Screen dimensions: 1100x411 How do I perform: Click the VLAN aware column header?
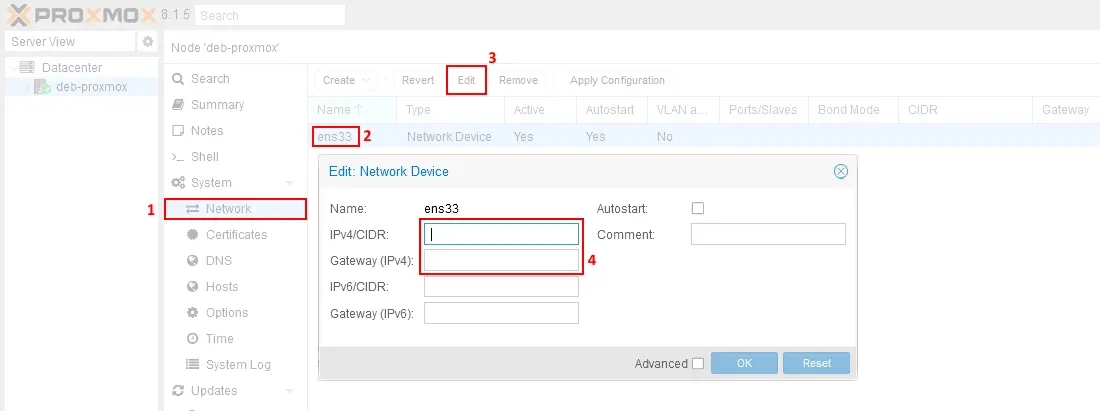pyautogui.click(x=683, y=109)
